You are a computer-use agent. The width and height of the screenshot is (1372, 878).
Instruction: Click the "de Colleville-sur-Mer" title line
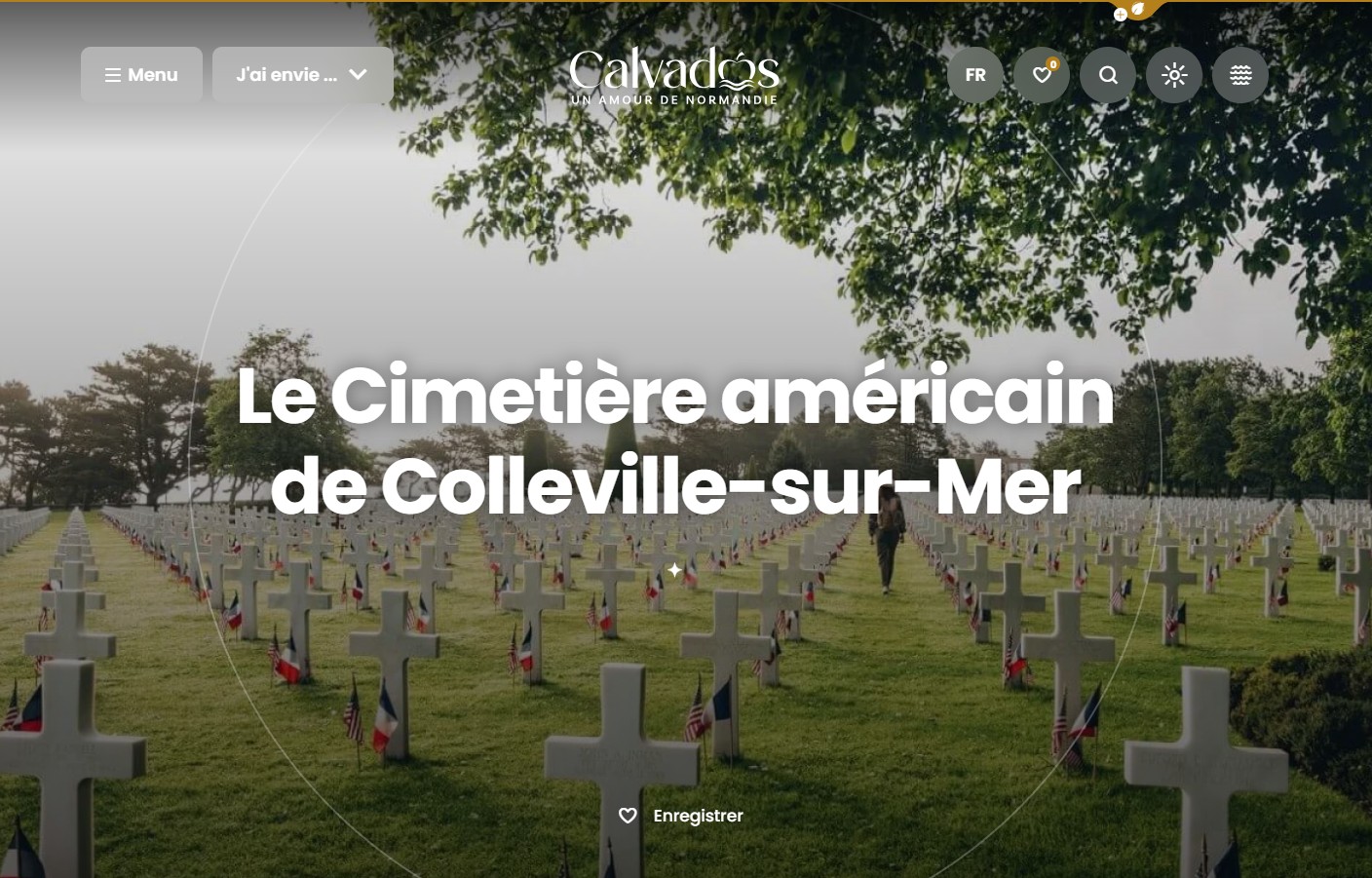pos(675,485)
